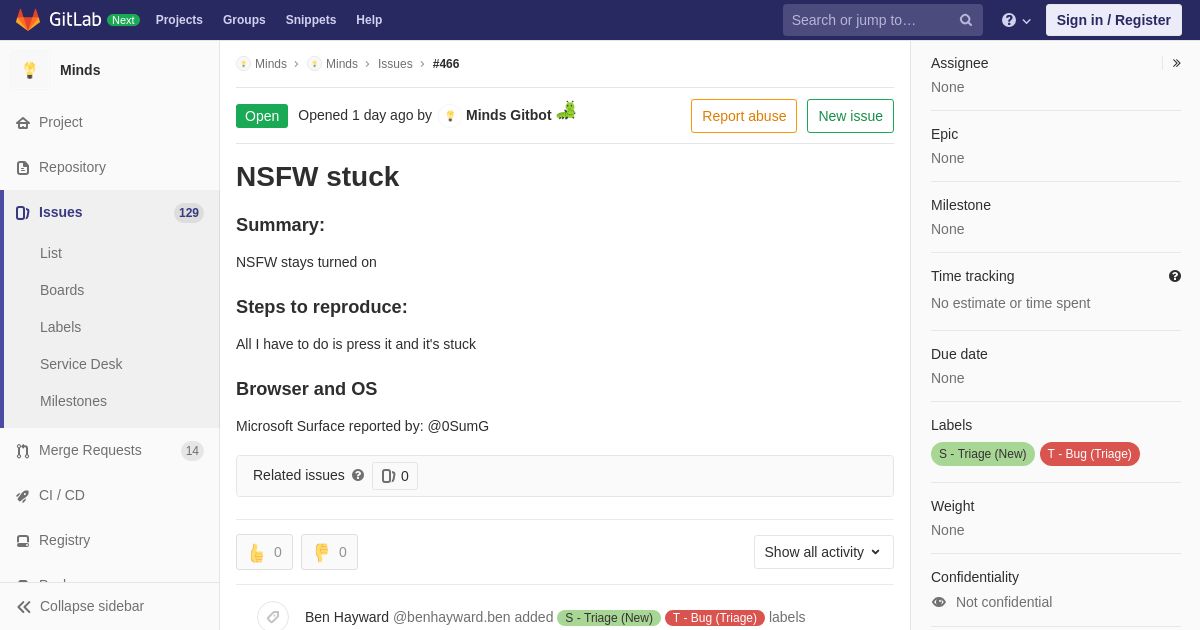The image size is (1200, 630).
Task: Click the Minds Gitbot author link
Action: (x=509, y=115)
